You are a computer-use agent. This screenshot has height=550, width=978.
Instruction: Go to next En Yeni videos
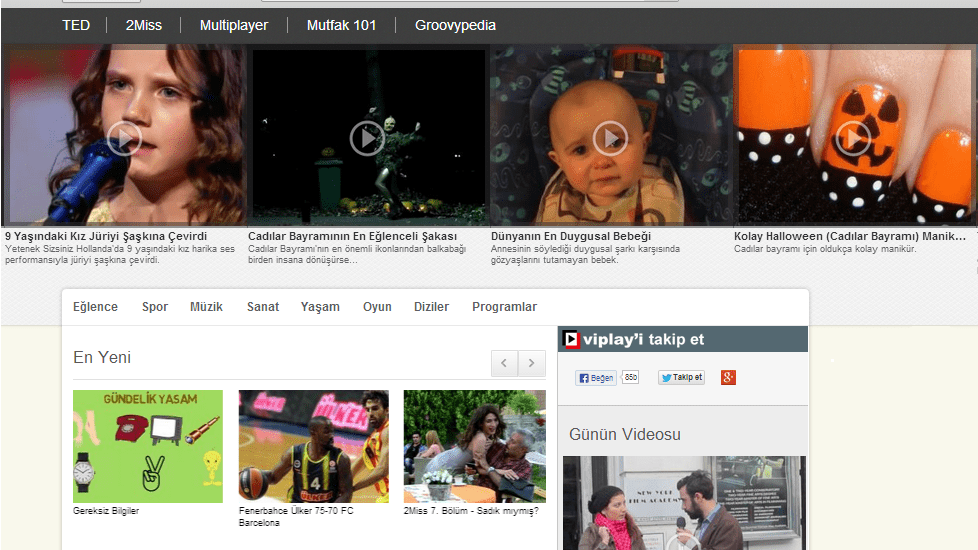click(532, 362)
